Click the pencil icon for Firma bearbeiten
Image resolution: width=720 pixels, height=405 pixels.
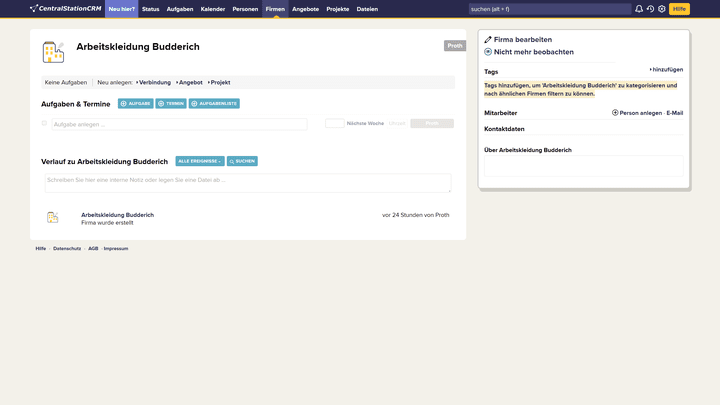pyautogui.click(x=488, y=40)
